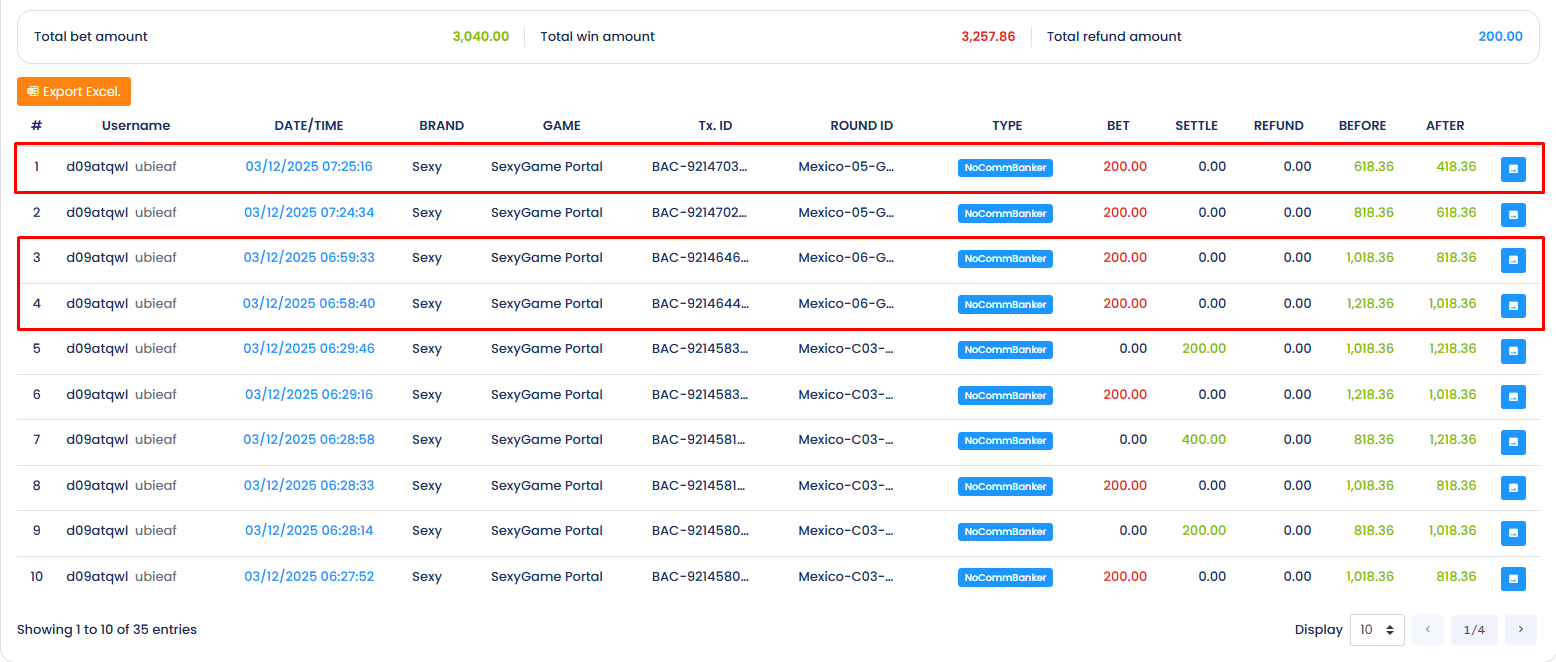This screenshot has width=1556, height=662.
Task: Click the 400.00 settle amount in row 7
Action: point(1204,439)
